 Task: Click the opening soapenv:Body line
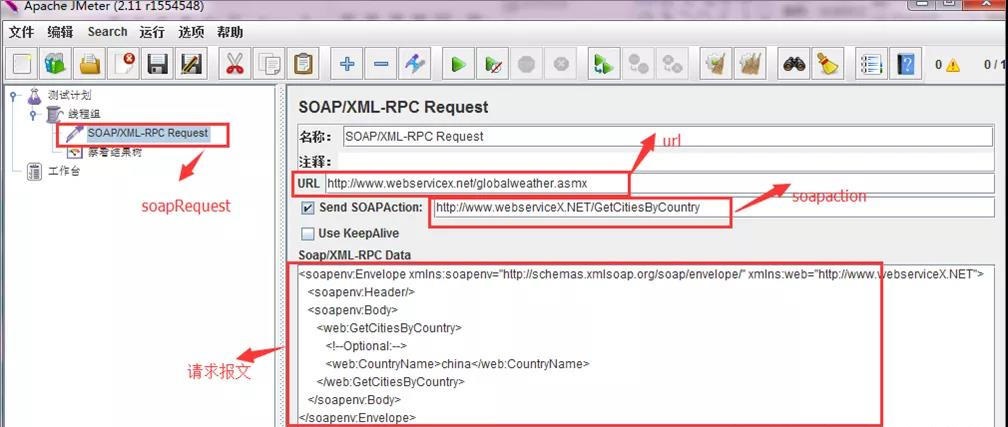point(352,309)
